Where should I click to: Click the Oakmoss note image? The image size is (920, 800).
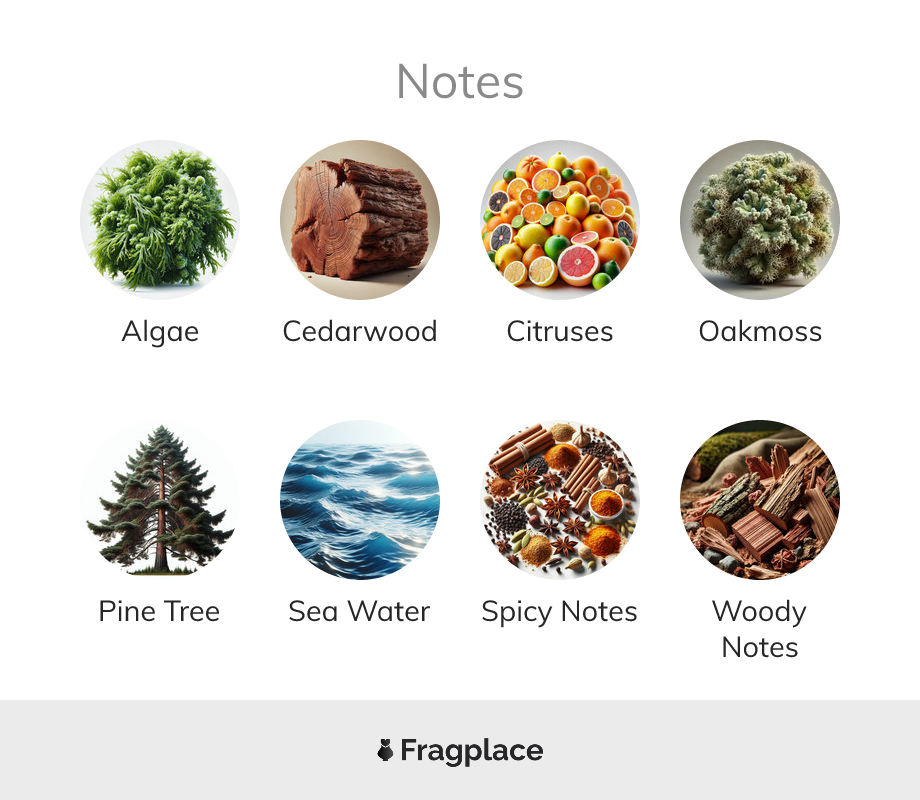[760, 220]
